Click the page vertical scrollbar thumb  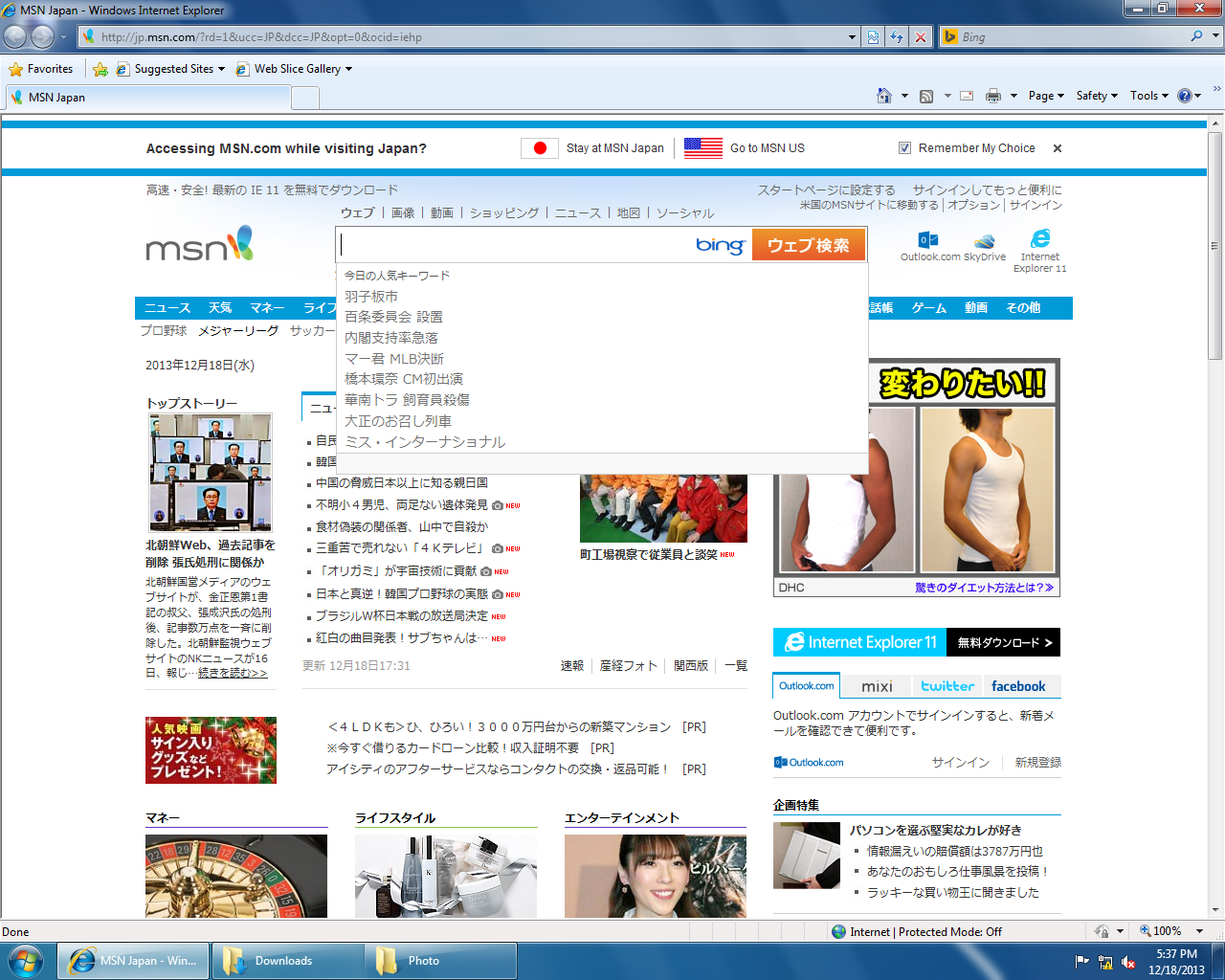pyautogui.click(x=1215, y=246)
